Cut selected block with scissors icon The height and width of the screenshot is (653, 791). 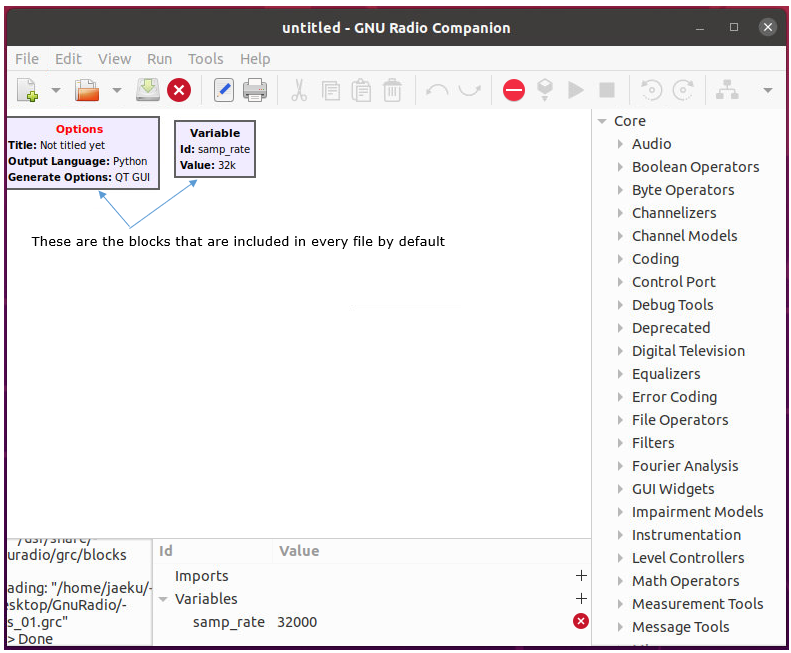299,91
